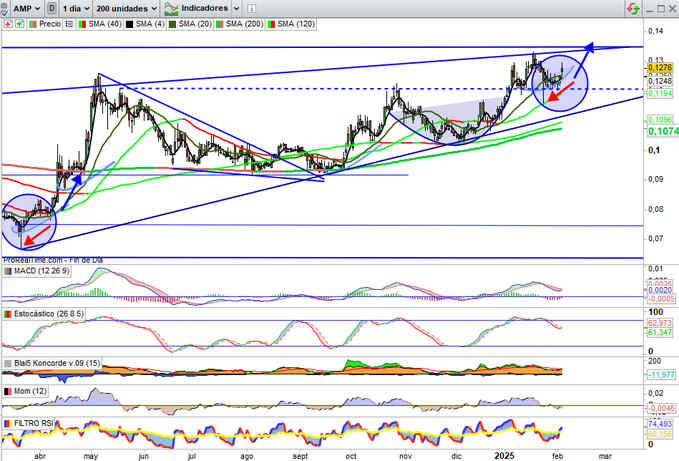Toggle the checkmark icon at top-left corner
The width and height of the screenshot is (679, 461).
click(x=3, y=9)
